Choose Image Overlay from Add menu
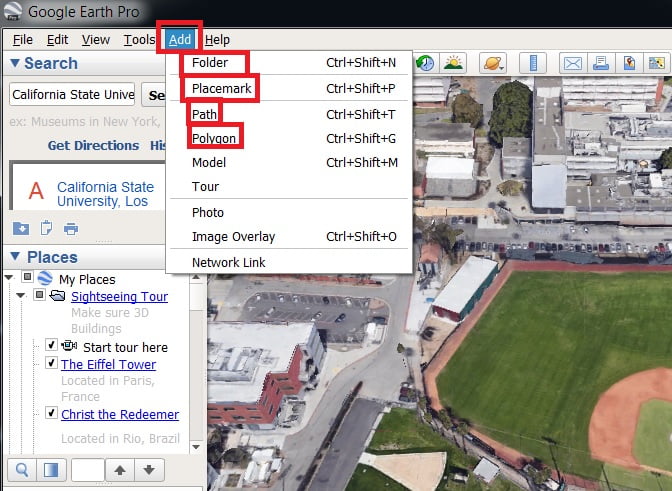The height and width of the screenshot is (491, 672). 289,237
